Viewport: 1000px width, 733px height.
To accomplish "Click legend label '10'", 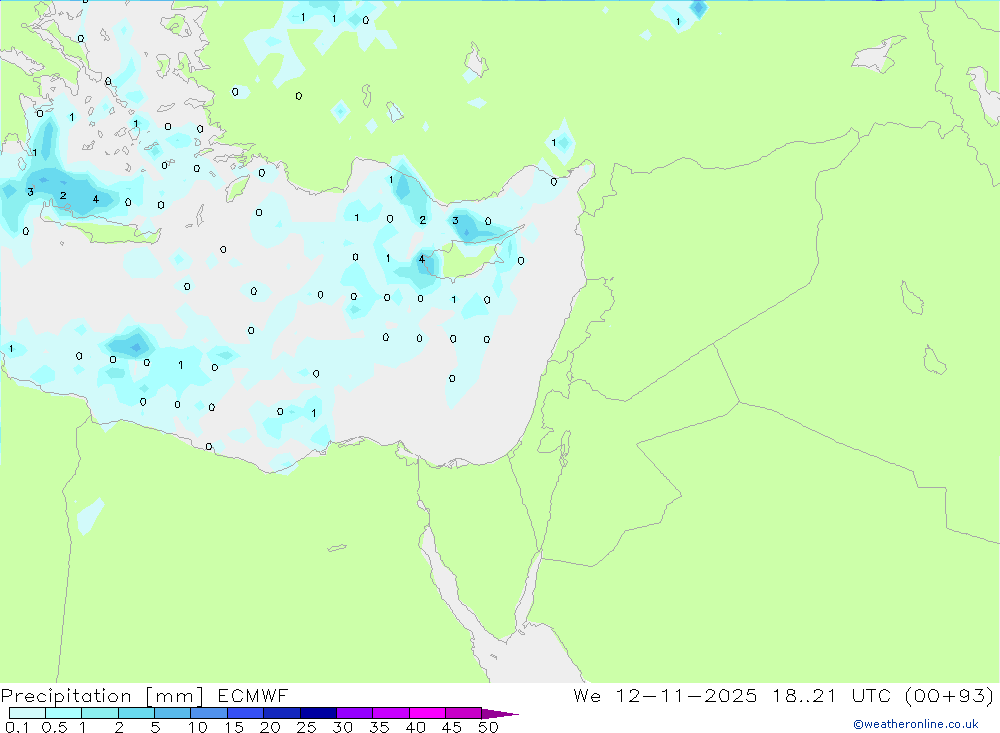I will point(198,727).
